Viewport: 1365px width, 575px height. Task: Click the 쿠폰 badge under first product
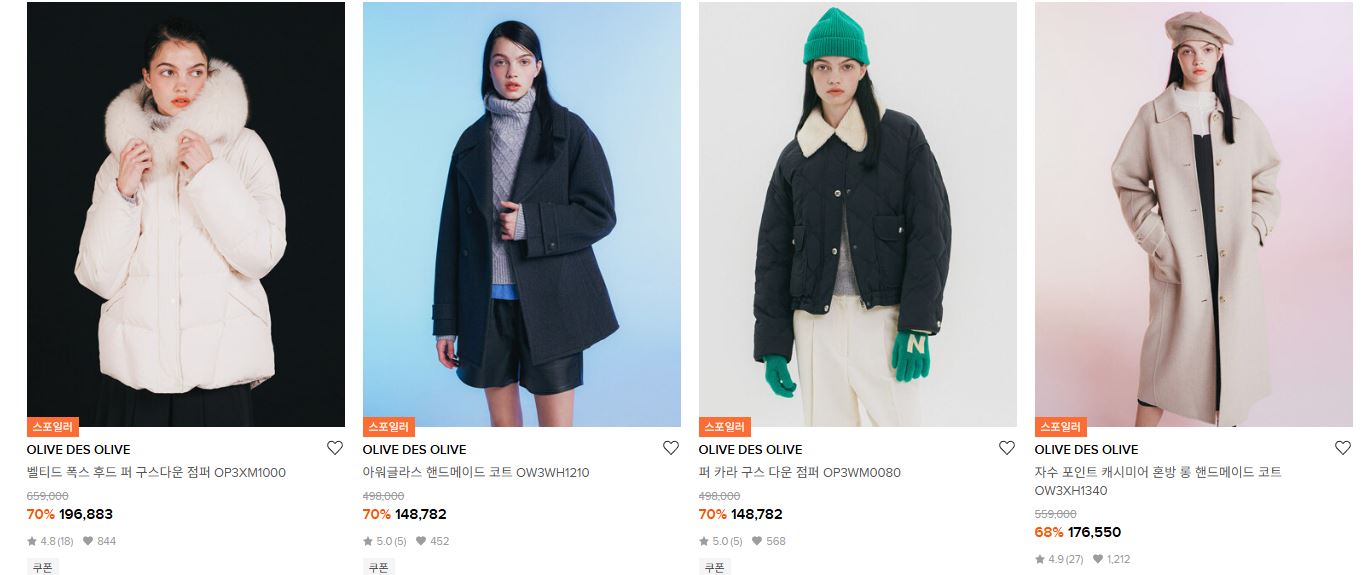coord(43,567)
